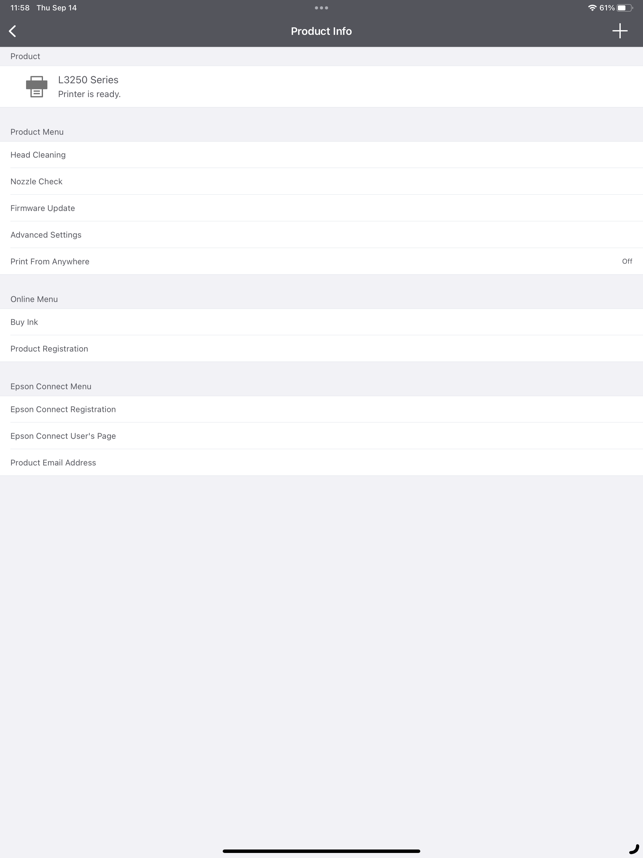Open Product Registration
This screenshot has height=858, width=643.
(321, 349)
